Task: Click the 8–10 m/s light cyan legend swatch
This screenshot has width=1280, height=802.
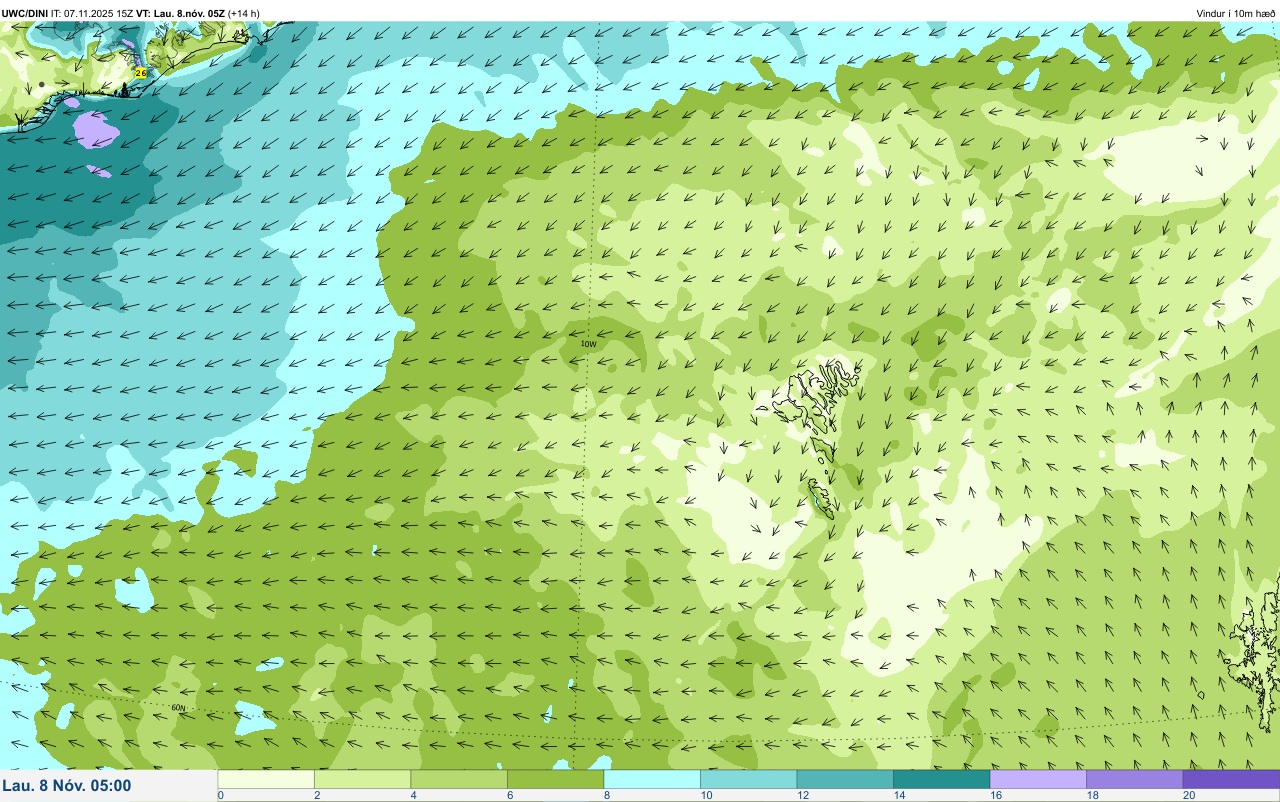Action: click(x=652, y=779)
